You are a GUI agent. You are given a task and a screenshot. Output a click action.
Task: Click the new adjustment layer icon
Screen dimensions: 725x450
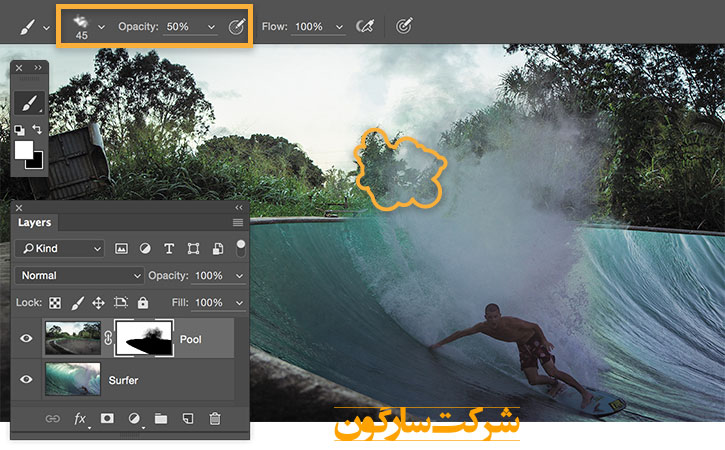pyautogui.click(x=134, y=419)
